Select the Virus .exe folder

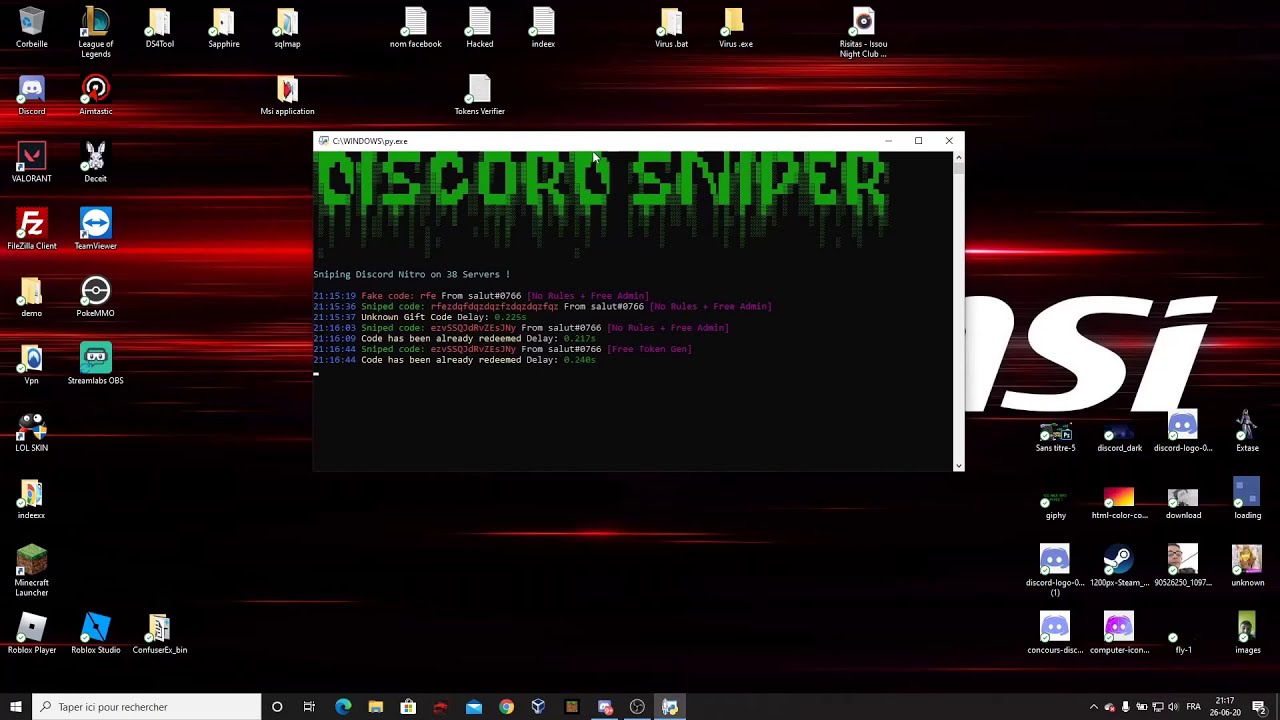point(735,27)
